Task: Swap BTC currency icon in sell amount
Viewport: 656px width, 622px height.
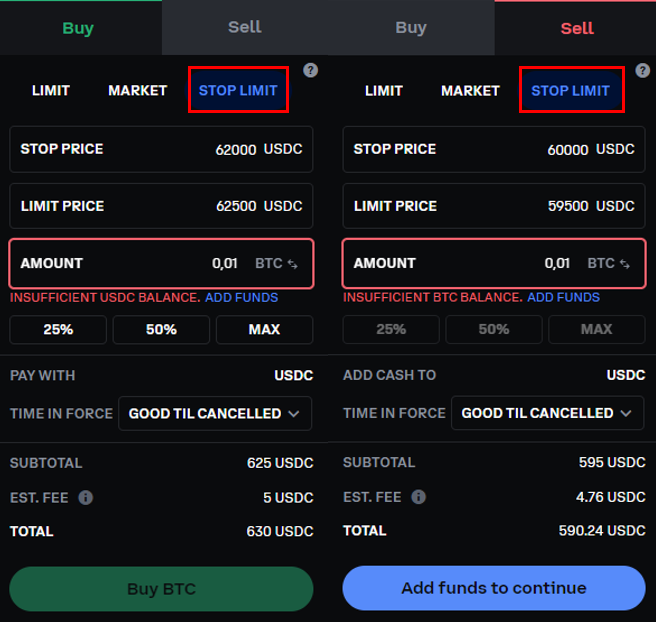Action: [626, 264]
